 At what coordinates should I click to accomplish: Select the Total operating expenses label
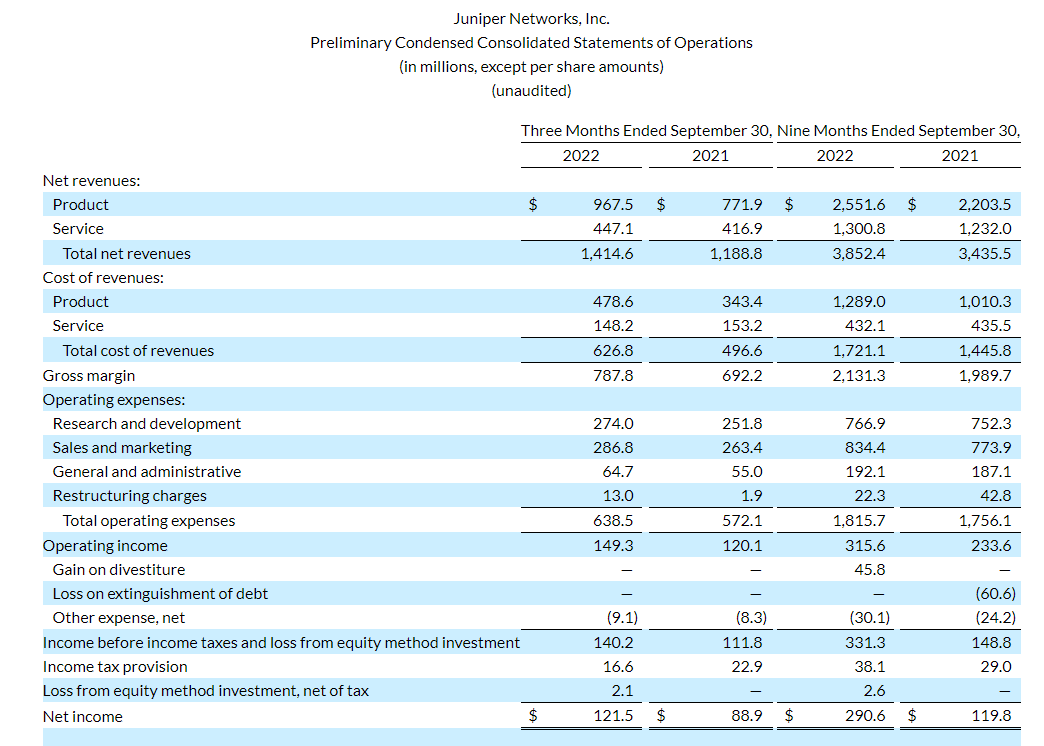[149, 520]
